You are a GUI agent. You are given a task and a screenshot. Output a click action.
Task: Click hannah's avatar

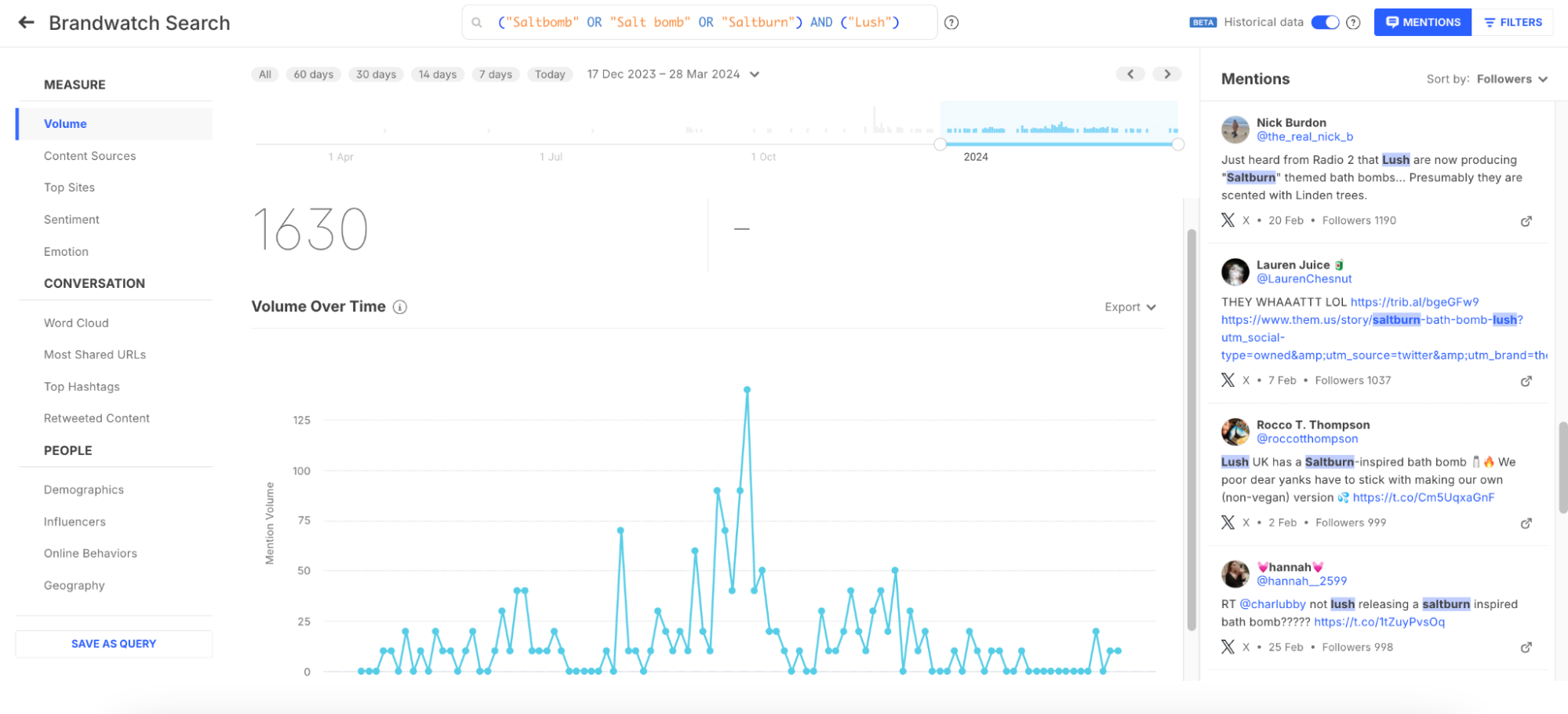(x=1235, y=574)
